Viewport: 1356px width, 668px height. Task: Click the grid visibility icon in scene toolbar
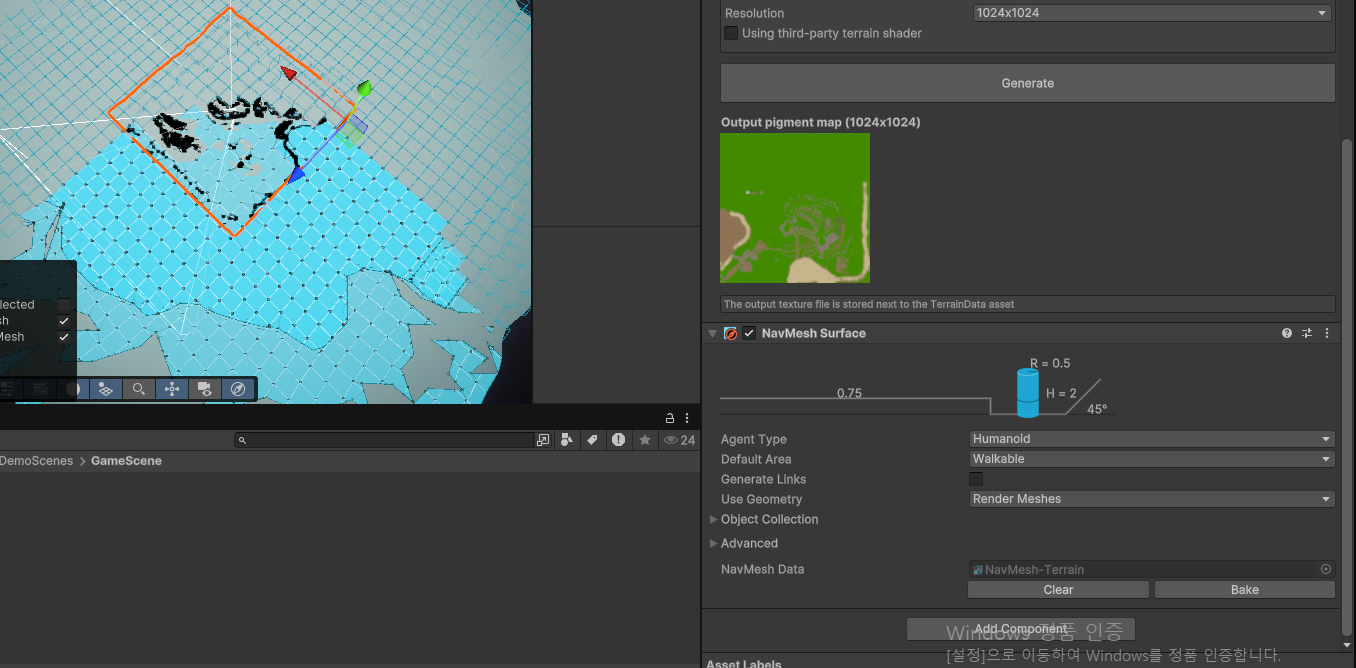40,389
